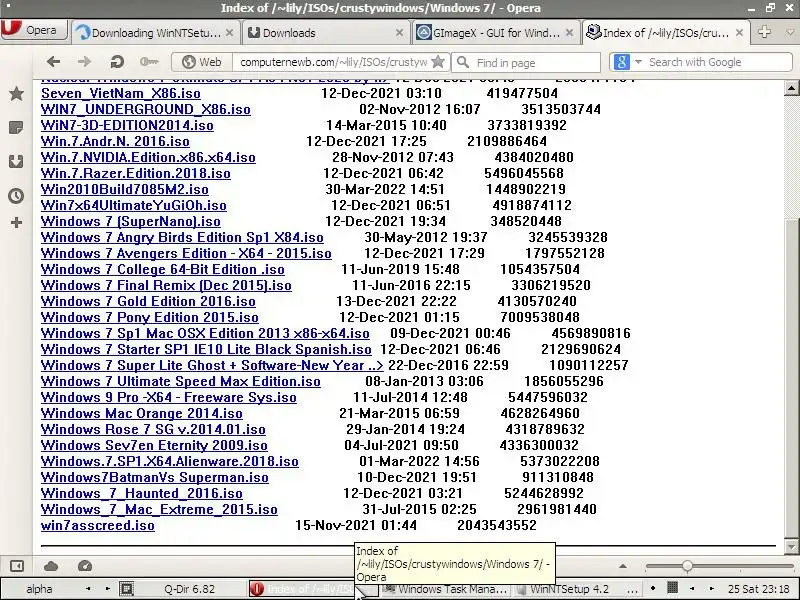This screenshot has width=800, height=600.
Task: Open the History clock panel in sidebar
Action: [16, 196]
